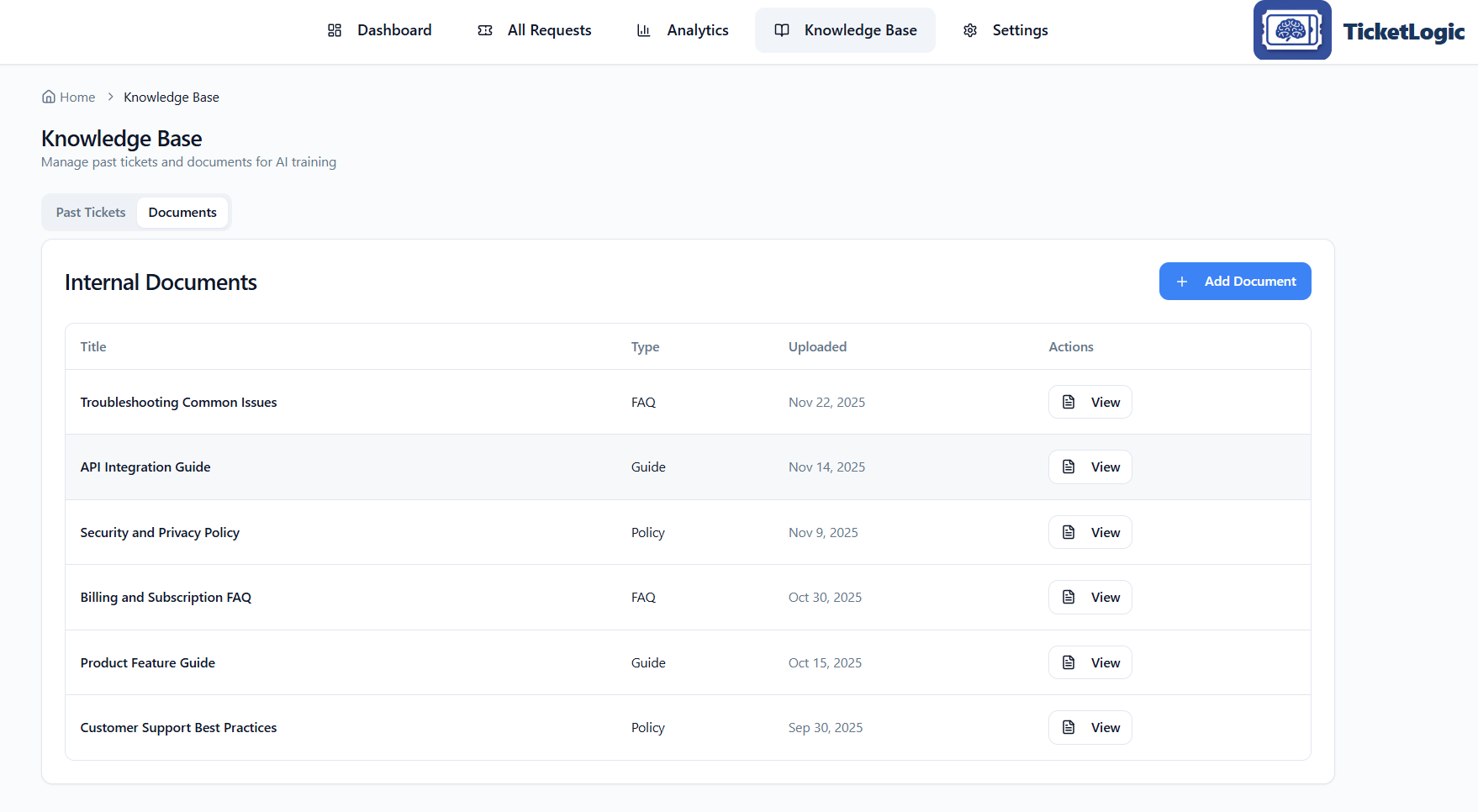Click the Dashboard grid icon

(x=334, y=29)
